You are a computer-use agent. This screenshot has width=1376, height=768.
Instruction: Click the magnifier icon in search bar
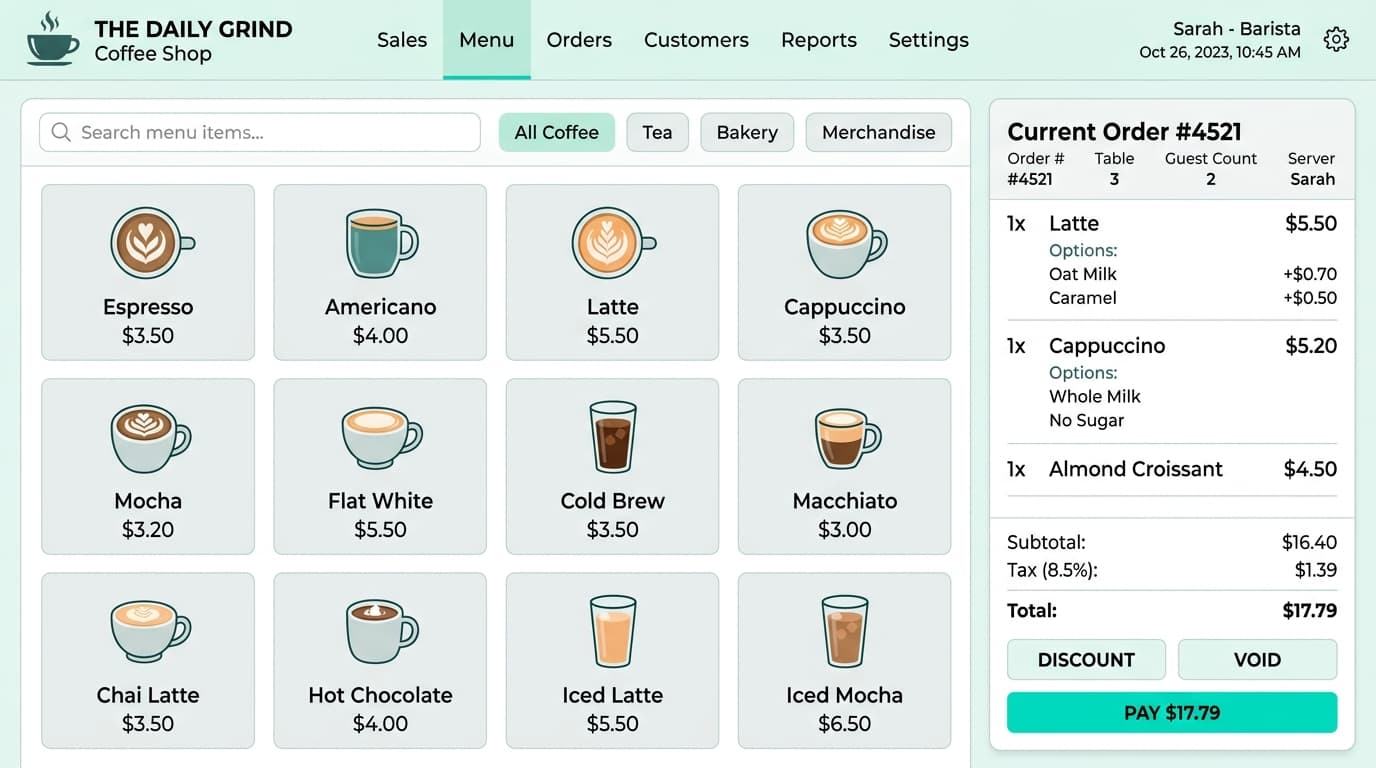pyautogui.click(x=61, y=132)
